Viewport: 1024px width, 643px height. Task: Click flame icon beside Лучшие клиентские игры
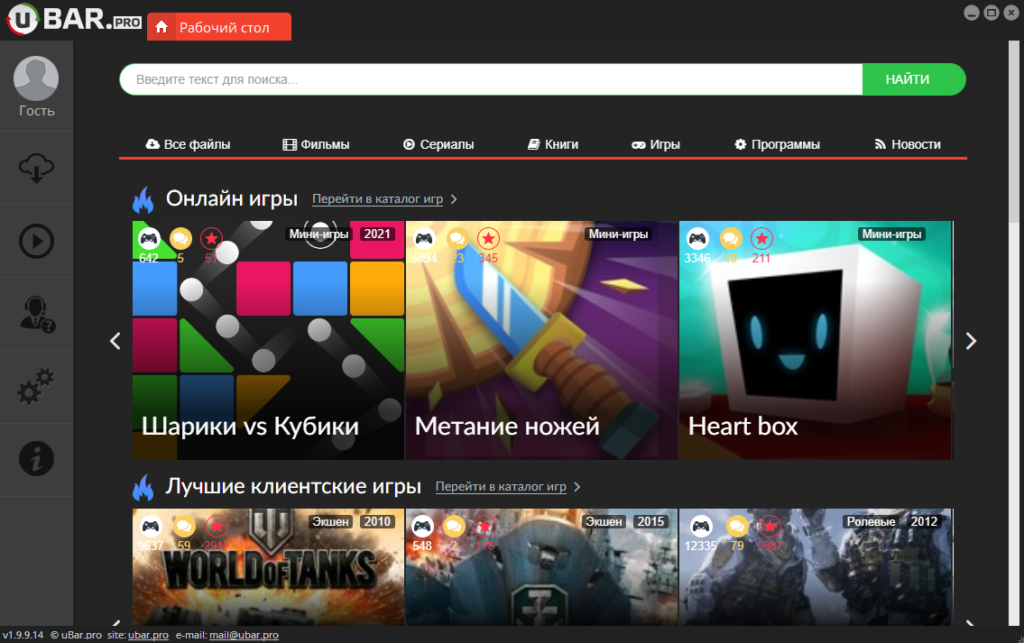[x=143, y=487]
